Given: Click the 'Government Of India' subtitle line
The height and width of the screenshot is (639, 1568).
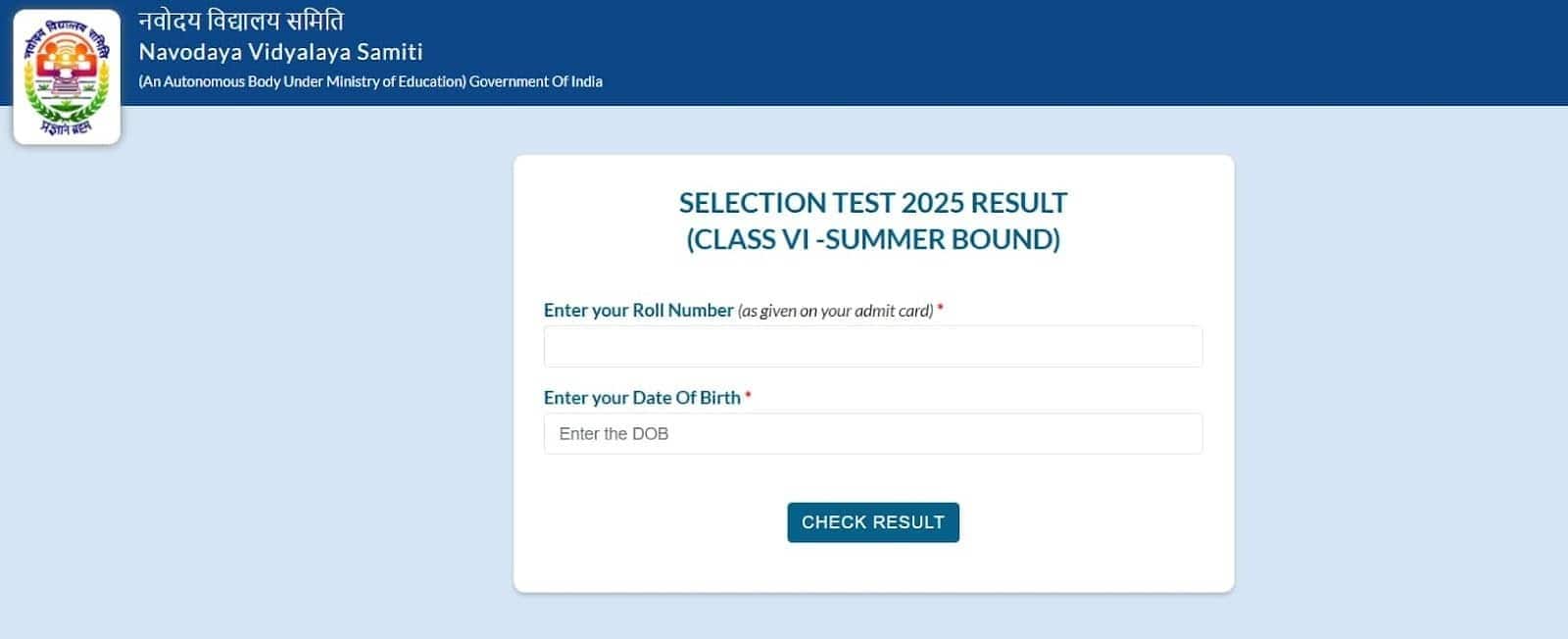Looking at the screenshot, I should click(372, 82).
